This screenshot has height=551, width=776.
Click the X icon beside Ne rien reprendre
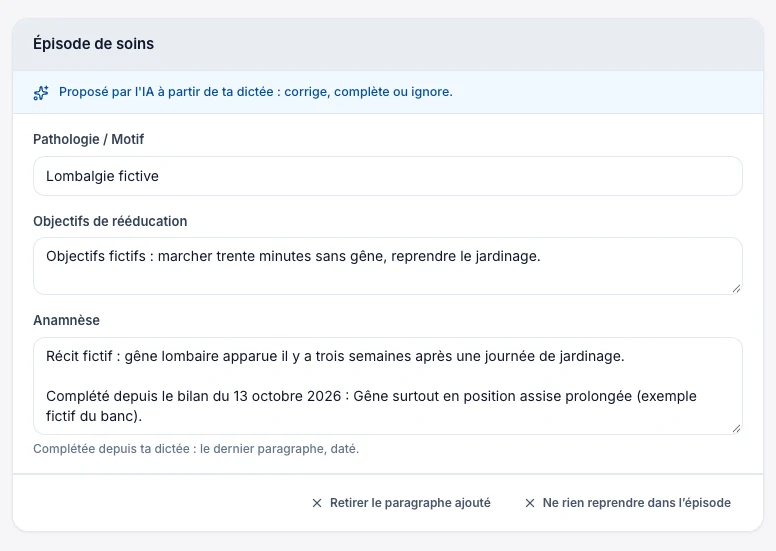[x=530, y=503]
